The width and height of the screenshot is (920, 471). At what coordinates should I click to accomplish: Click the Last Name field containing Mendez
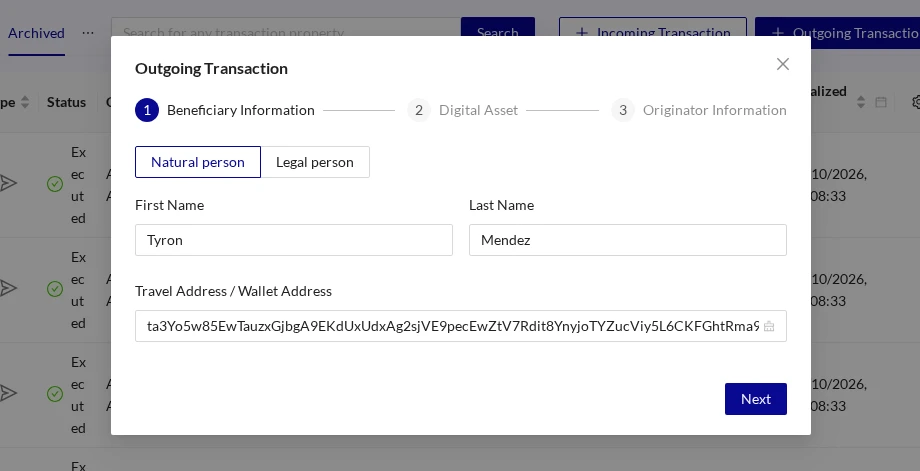pyautogui.click(x=627, y=240)
